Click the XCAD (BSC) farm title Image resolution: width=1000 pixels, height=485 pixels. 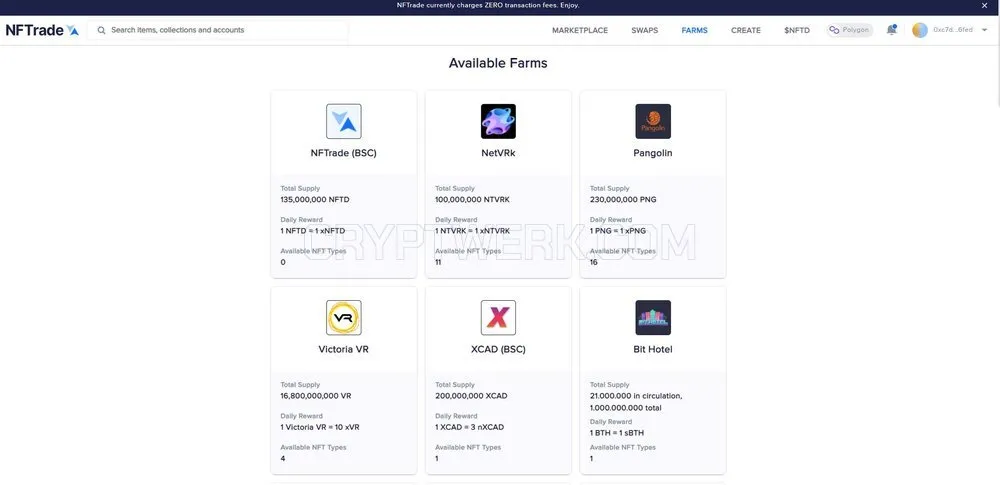coord(498,350)
